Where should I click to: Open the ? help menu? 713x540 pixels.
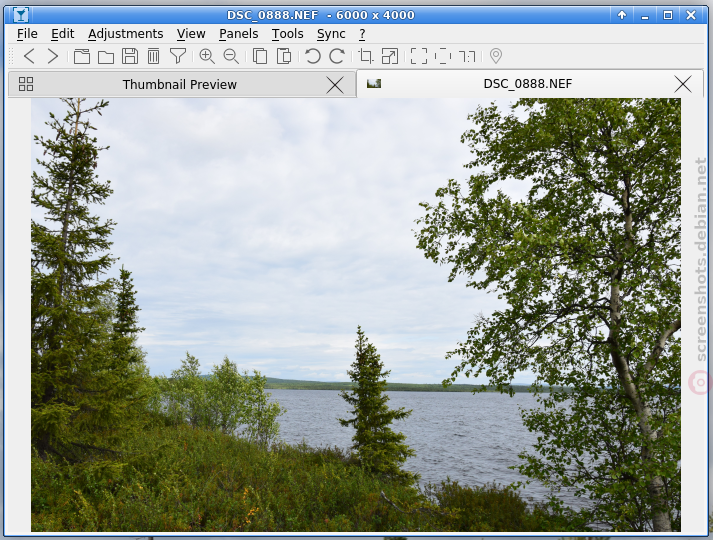[362, 34]
